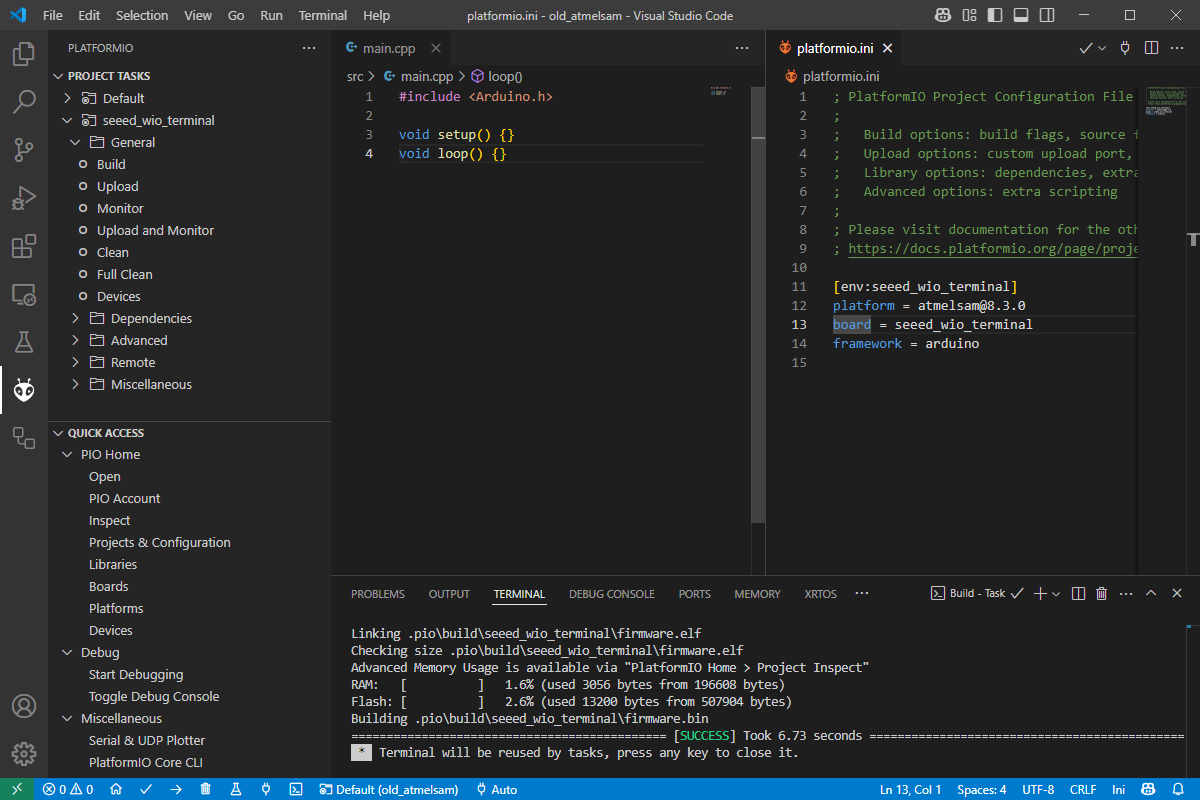Maximize panel size with up chevron
The image size is (1200, 800).
click(x=1151, y=593)
